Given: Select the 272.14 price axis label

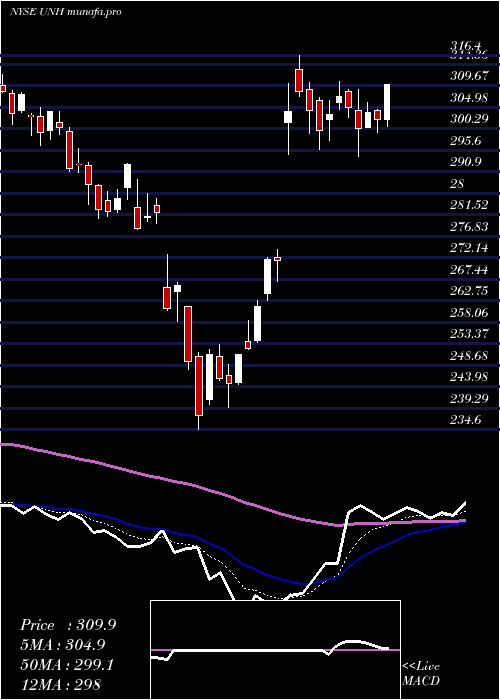Looking at the screenshot, I should [469, 248].
